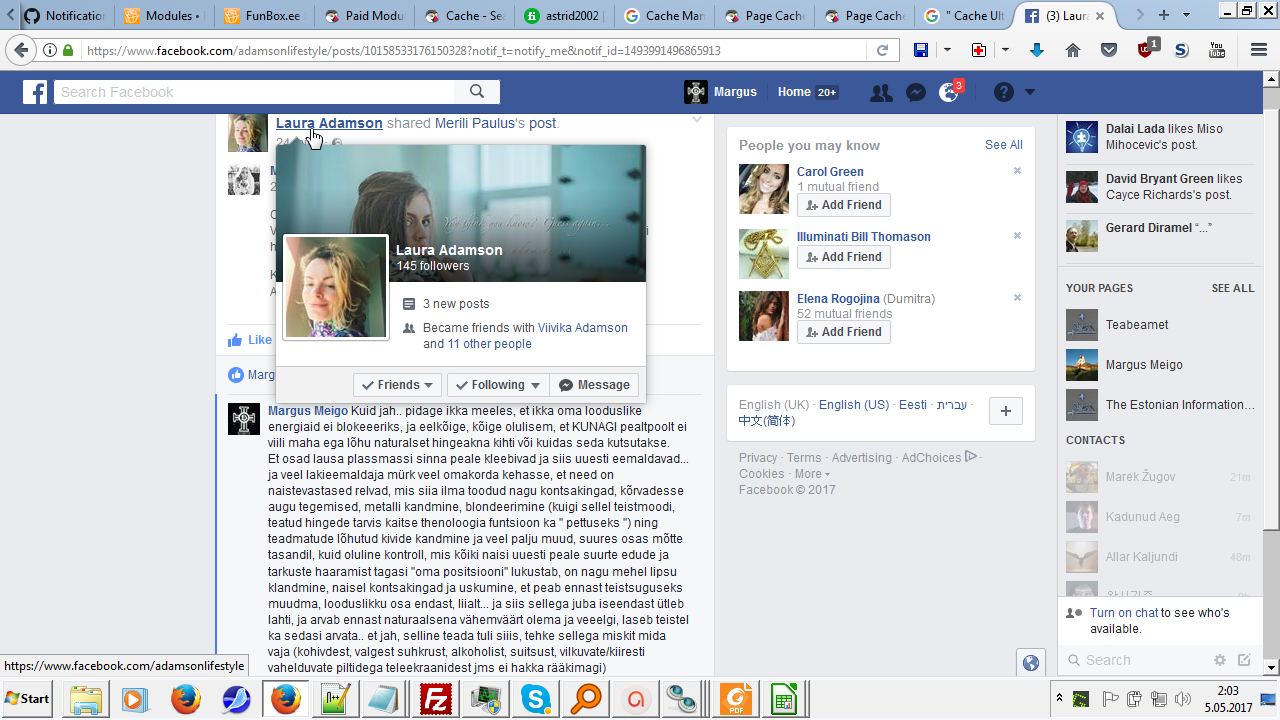Add a language with the plus button
This screenshot has height=720, width=1280.
pyautogui.click(x=1006, y=411)
